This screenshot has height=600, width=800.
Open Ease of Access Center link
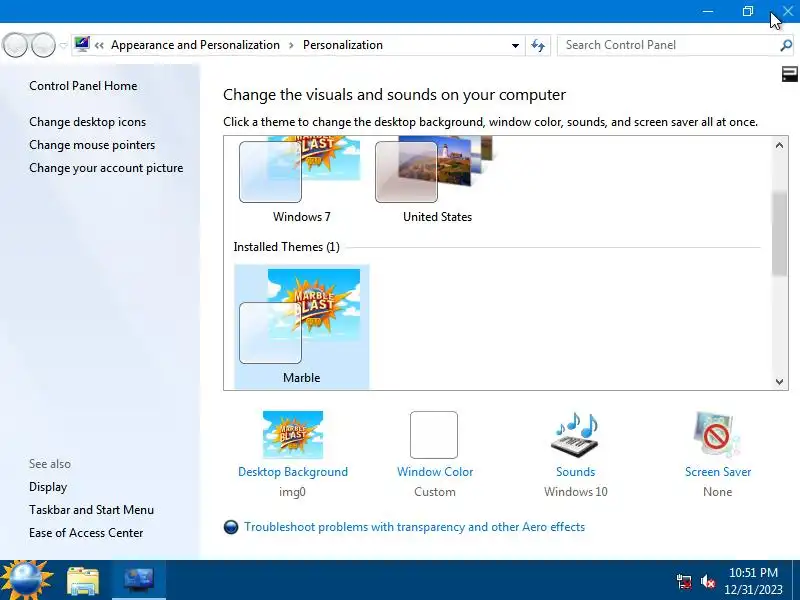[x=86, y=533]
